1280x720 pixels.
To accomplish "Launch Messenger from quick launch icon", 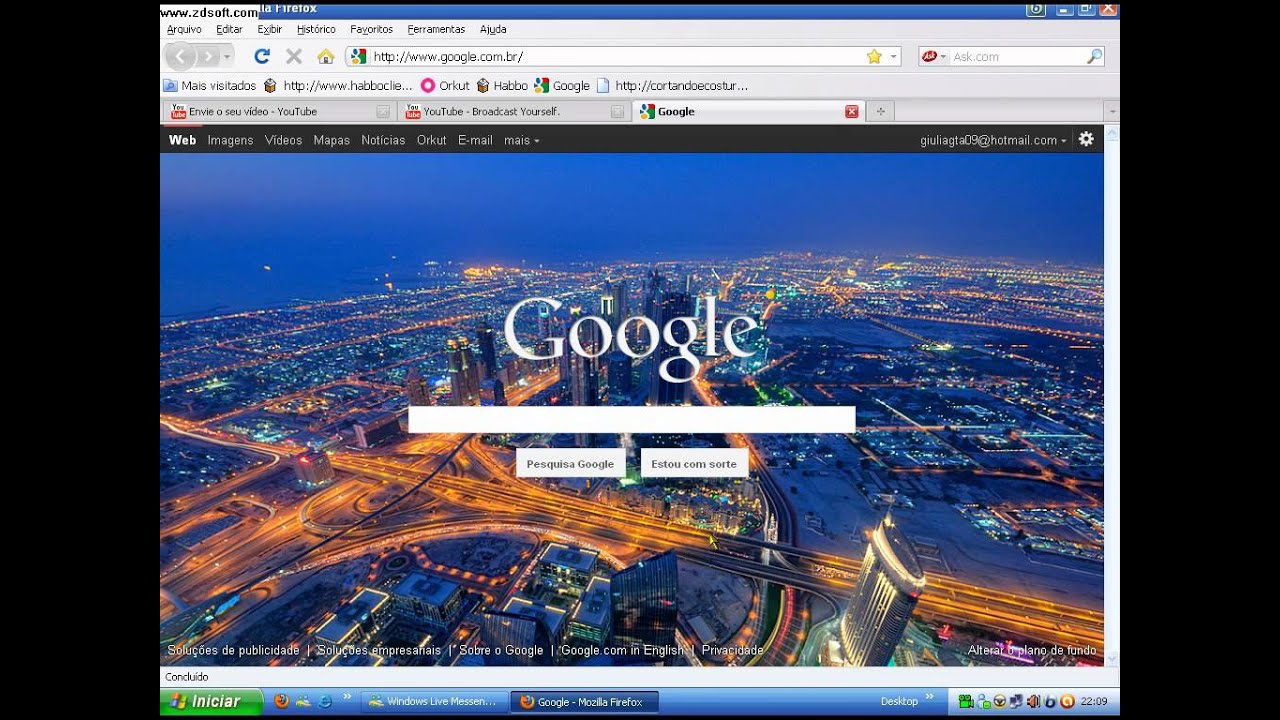I will tap(303, 701).
